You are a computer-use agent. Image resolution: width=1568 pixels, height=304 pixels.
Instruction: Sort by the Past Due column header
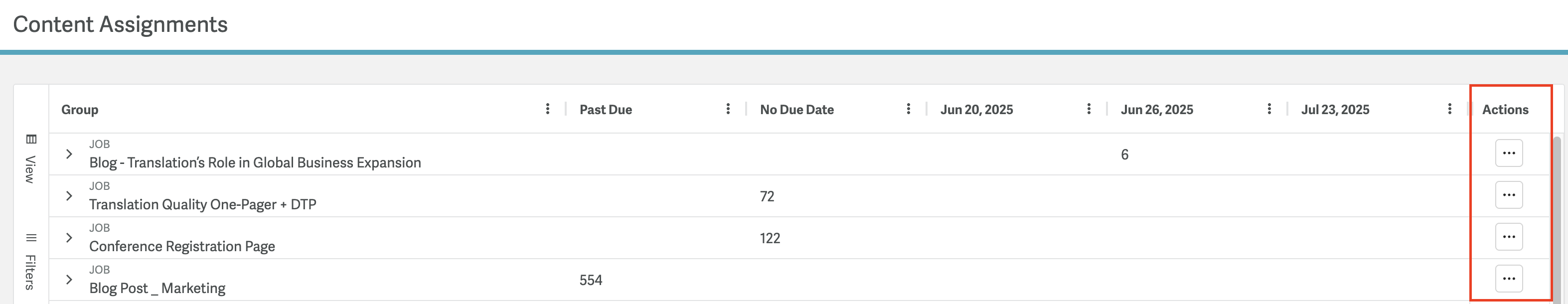[x=605, y=110]
